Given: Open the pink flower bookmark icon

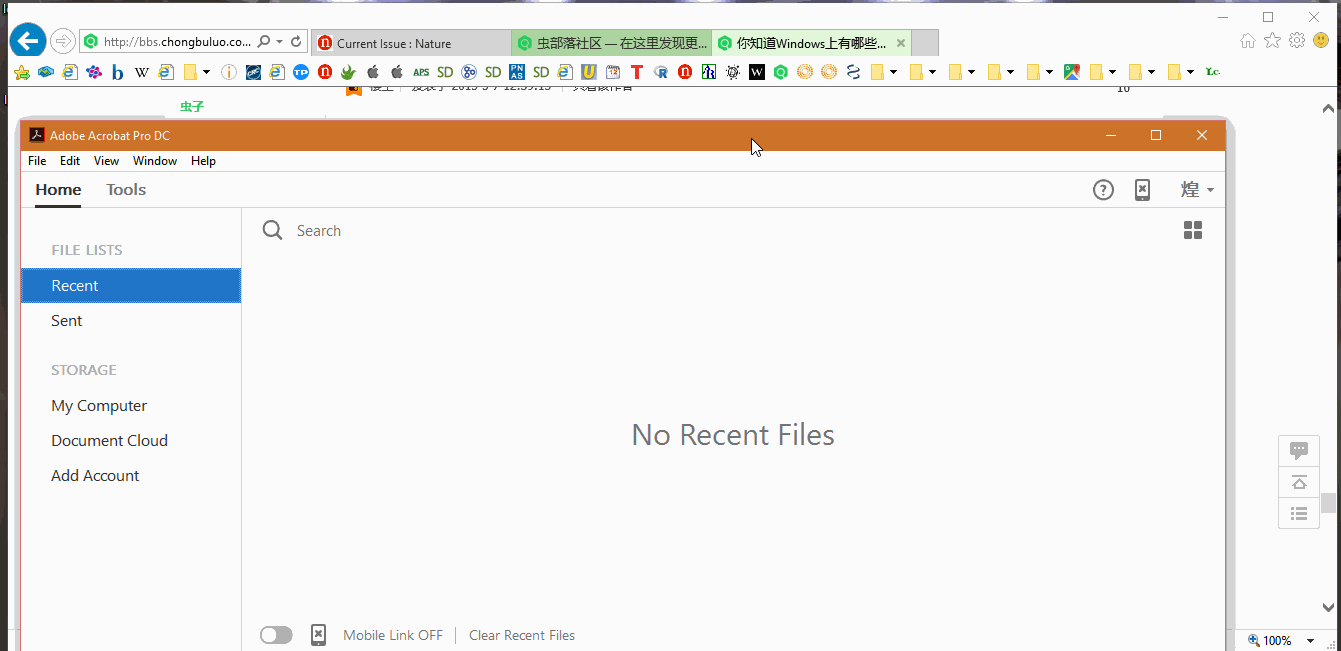Looking at the screenshot, I should [x=93, y=72].
